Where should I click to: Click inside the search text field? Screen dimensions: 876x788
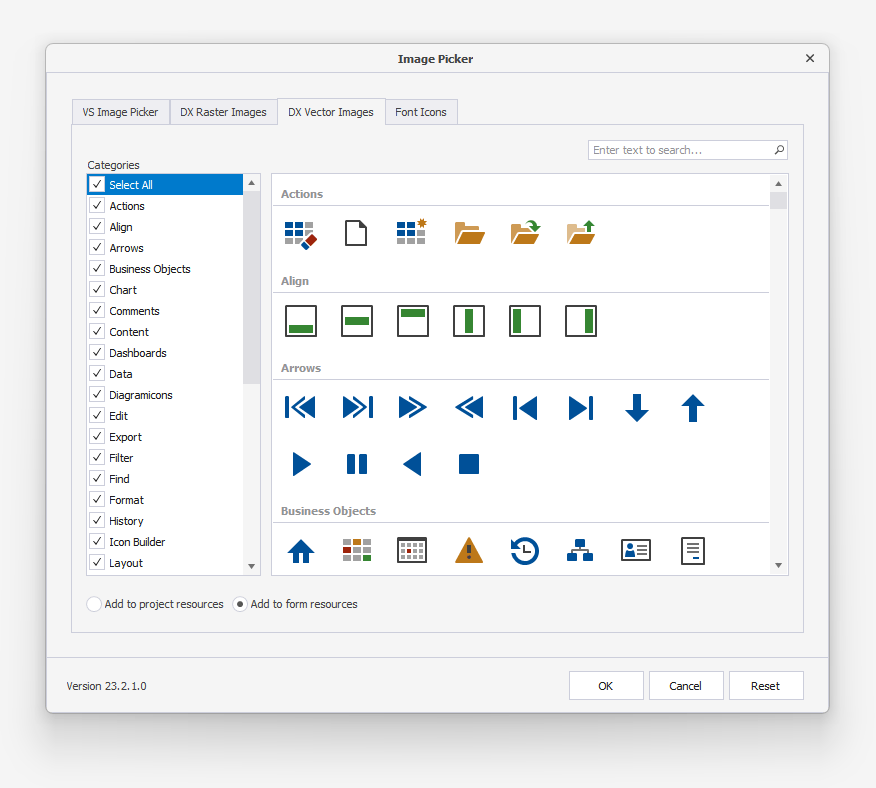click(x=680, y=149)
